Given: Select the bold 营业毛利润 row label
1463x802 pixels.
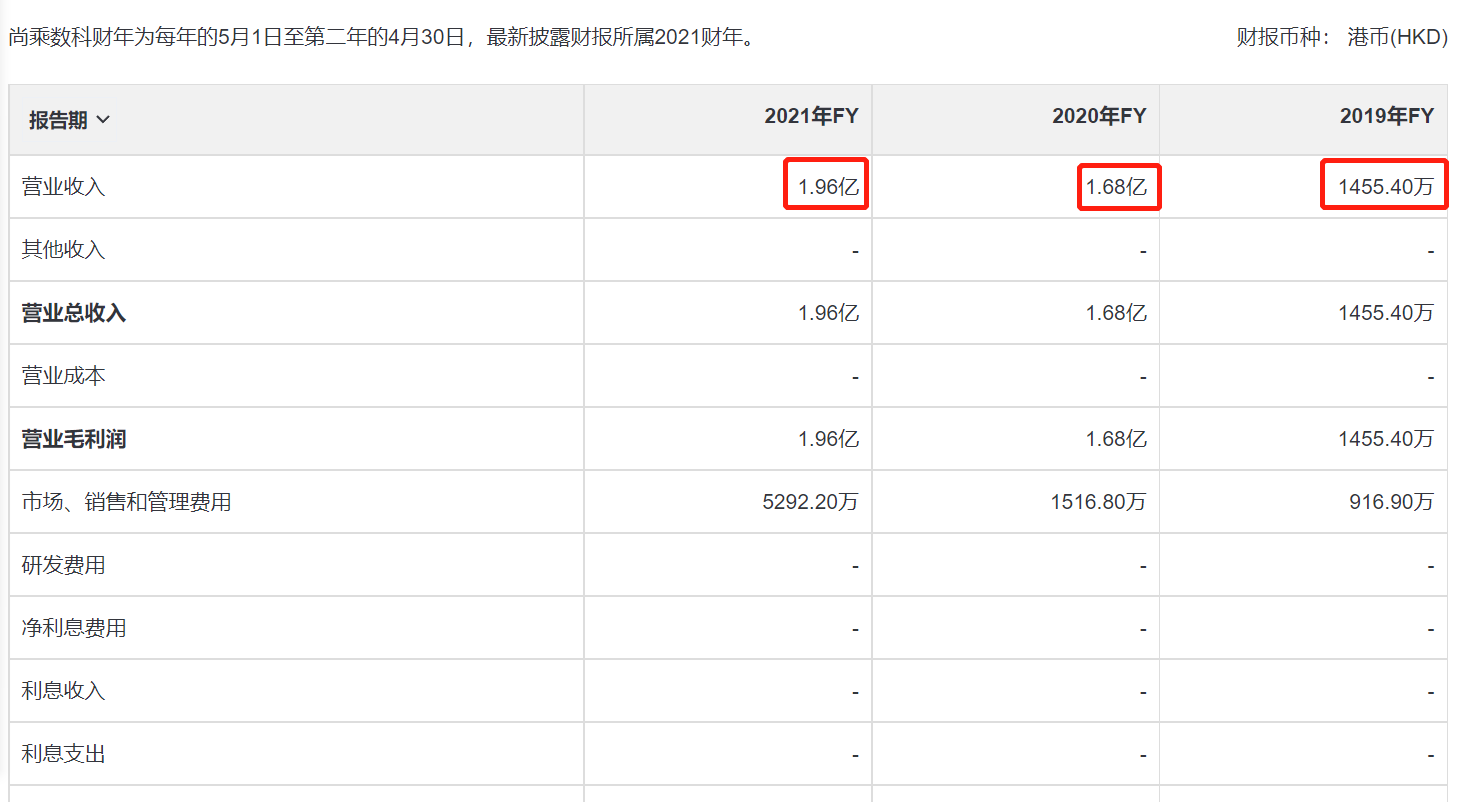Looking at the screenshot, I should click(x=74, y=439).
